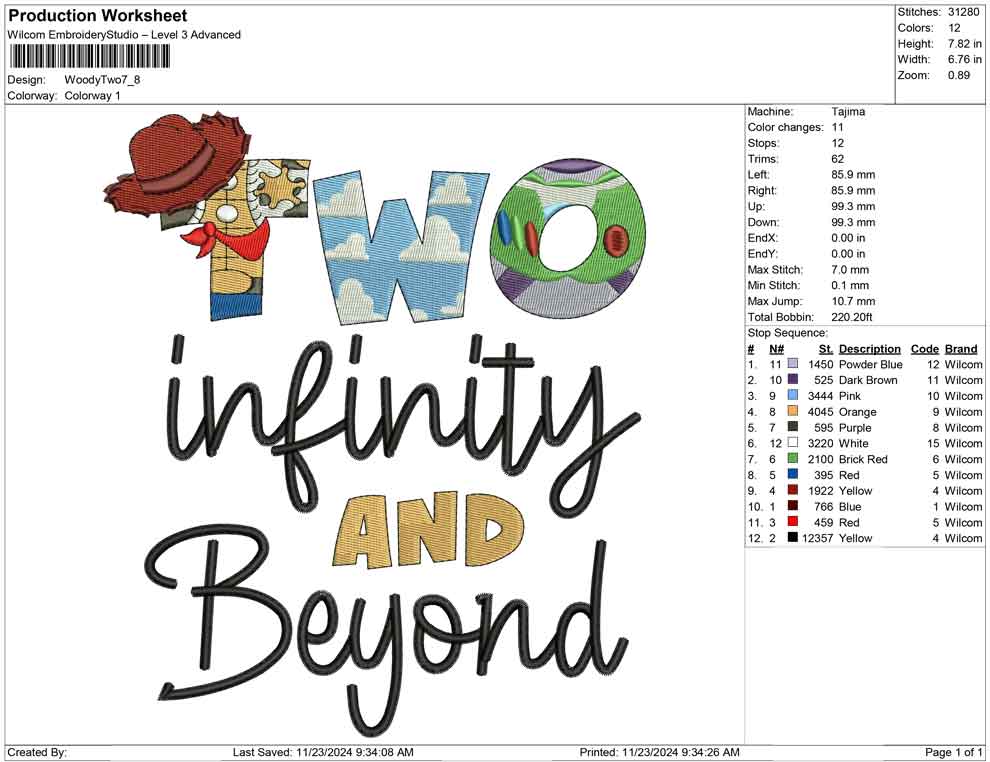The width and height of the screenshot is (990, 762).
Task: Select the swatch for 1922 Yellow
Action: pos(792,490)
